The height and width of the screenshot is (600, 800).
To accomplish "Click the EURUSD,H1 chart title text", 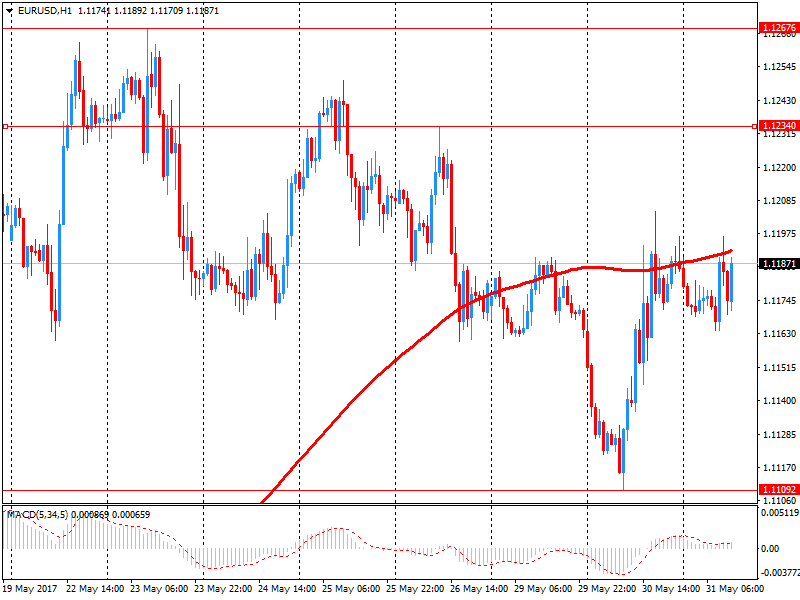I will [x=45, y=11].
